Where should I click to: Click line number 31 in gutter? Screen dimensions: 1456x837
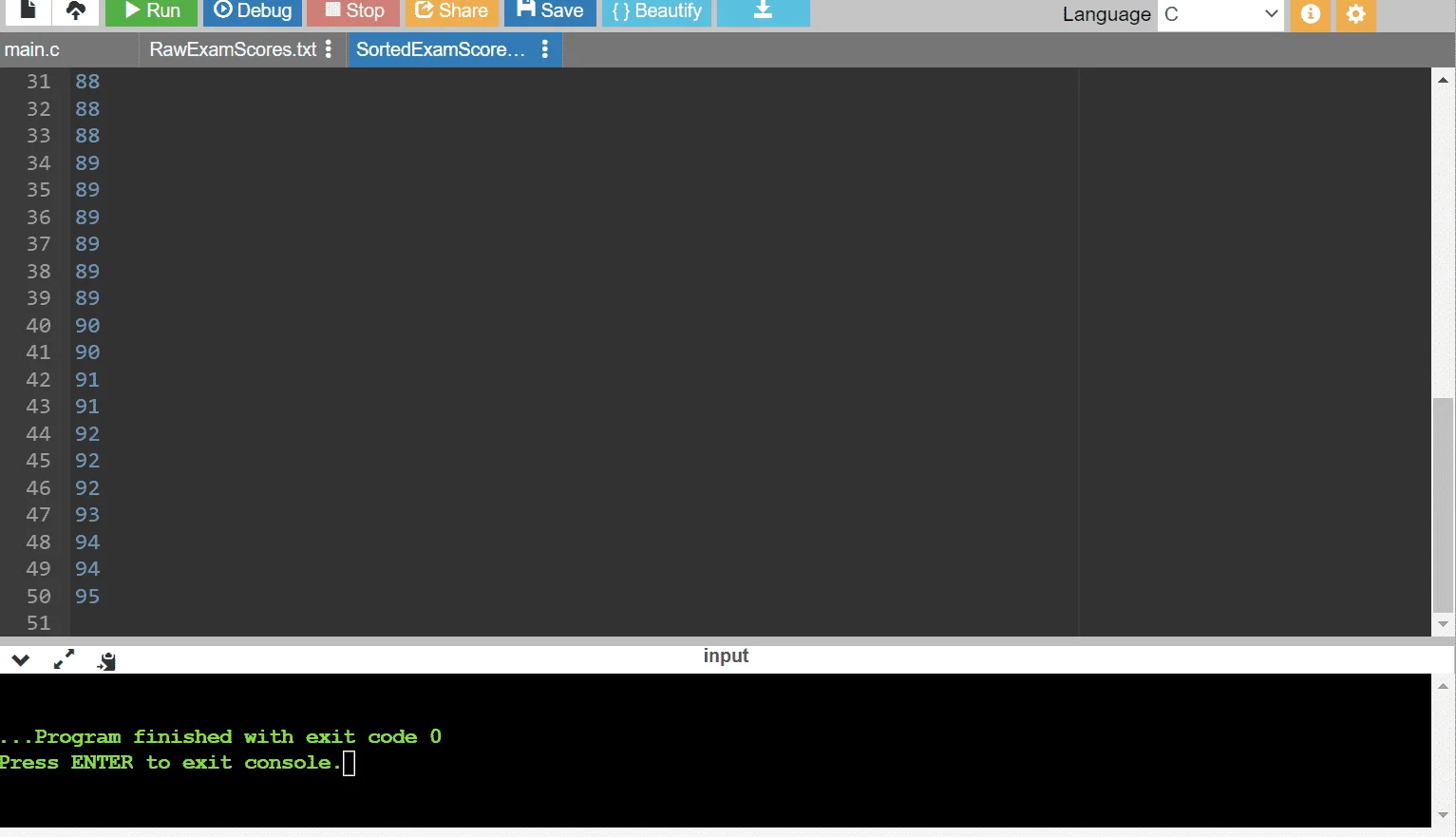[x=38, y=82]
